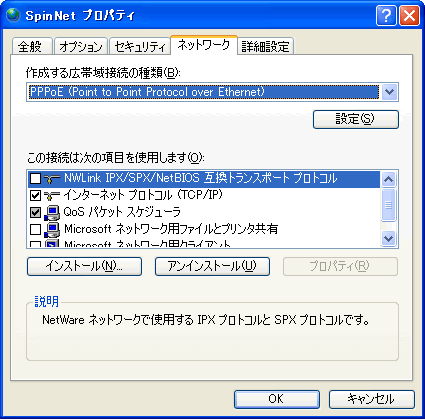Click the list scrollbar down arrow

(388, 238)
